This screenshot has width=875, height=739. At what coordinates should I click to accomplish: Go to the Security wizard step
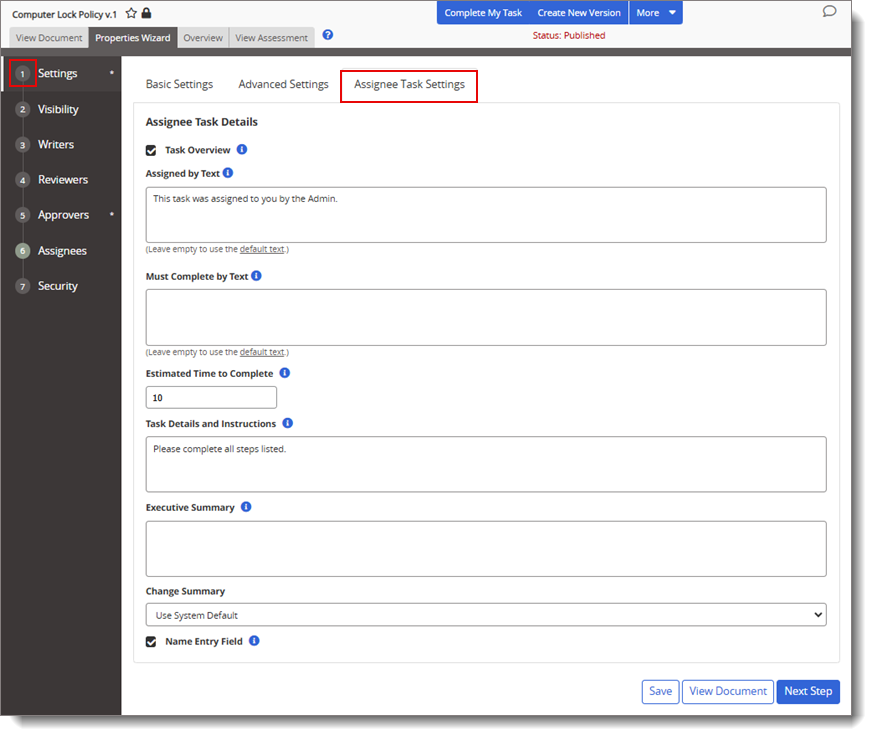pyautogui.click(x=57, y=286)
